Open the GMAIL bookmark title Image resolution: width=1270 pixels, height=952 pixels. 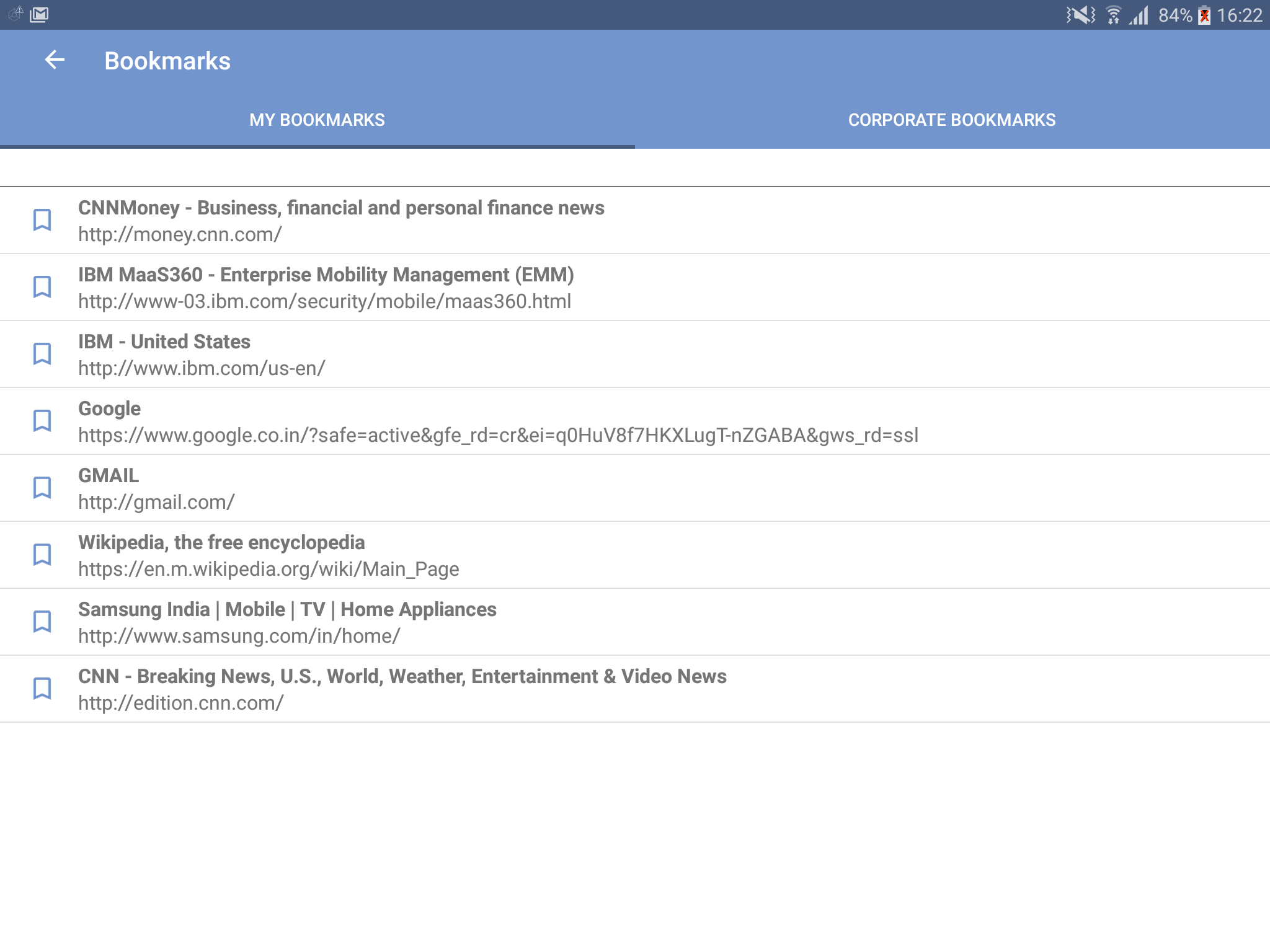pyautogui.click(x=109, y=475)
